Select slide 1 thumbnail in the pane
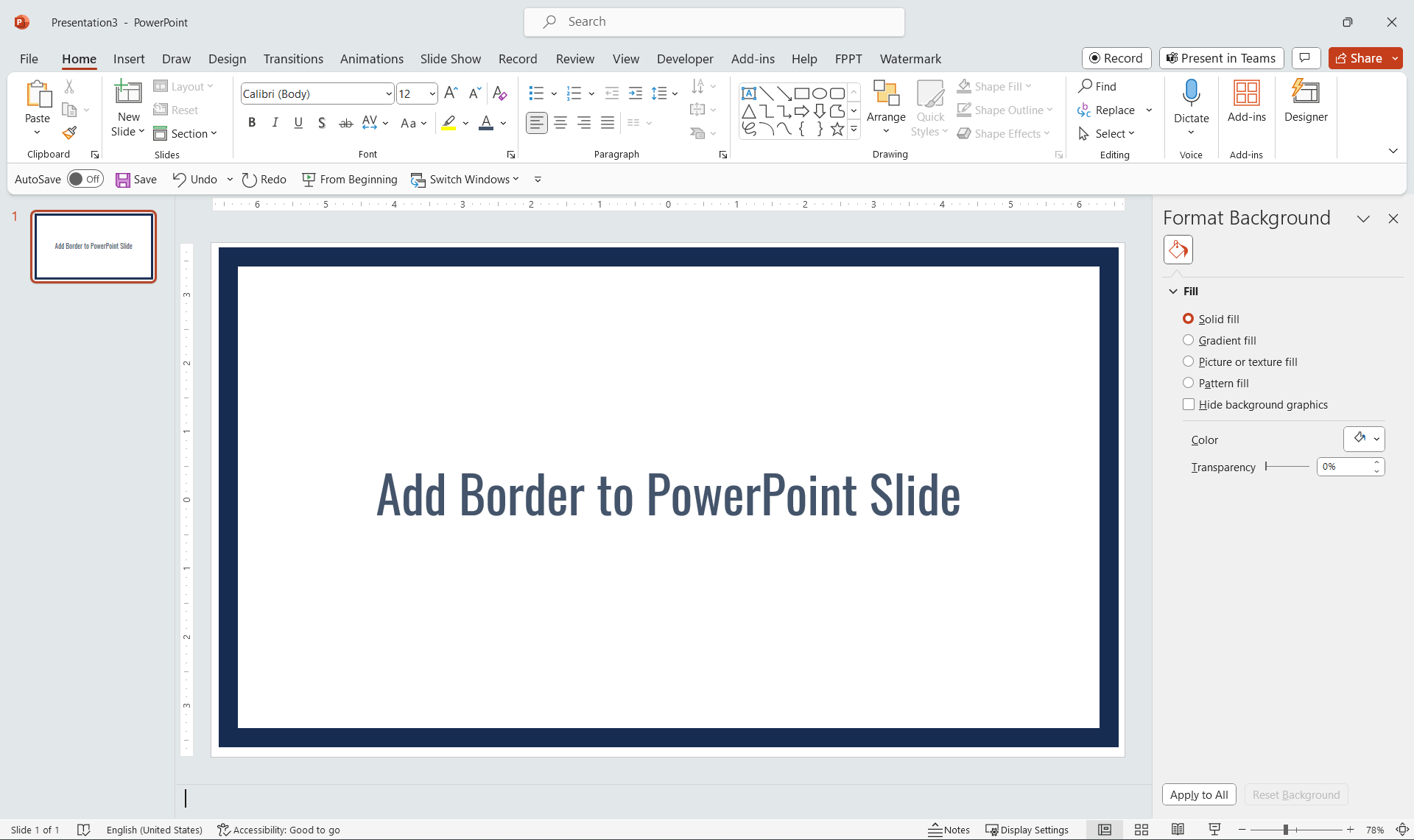 (93, 246)
